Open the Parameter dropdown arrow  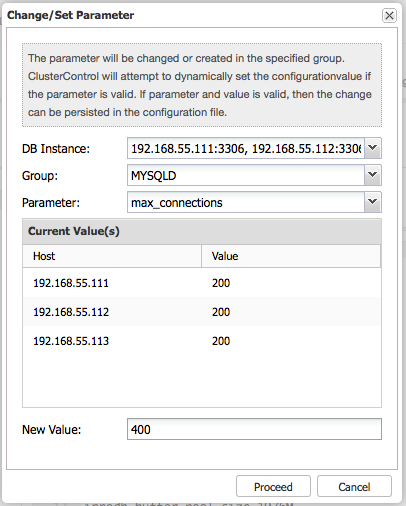coord(373,202)
